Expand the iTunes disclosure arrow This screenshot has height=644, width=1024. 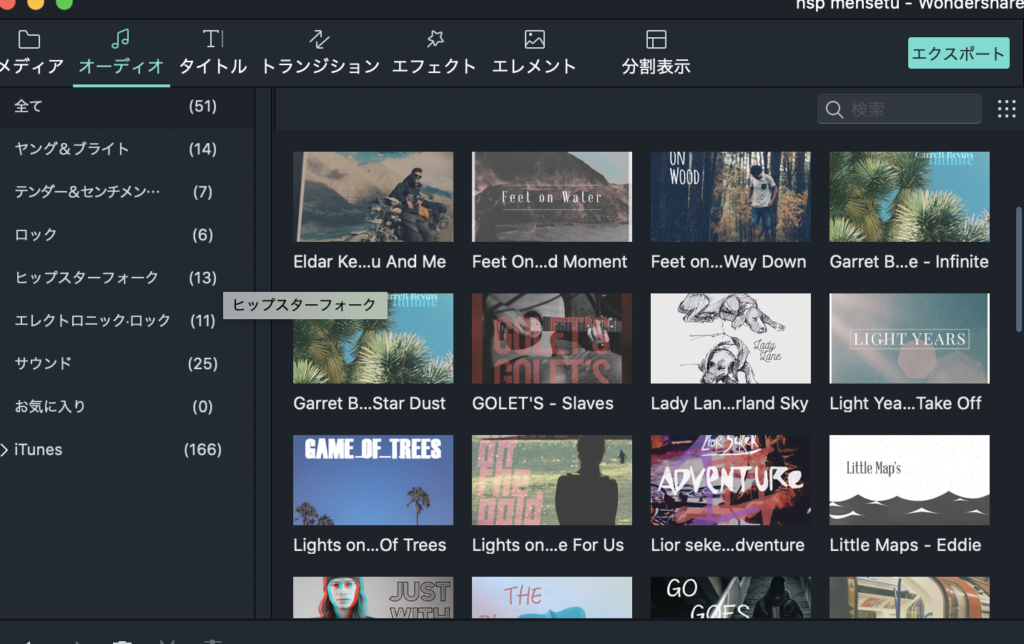pyautogui.click(x=5, y=449)
